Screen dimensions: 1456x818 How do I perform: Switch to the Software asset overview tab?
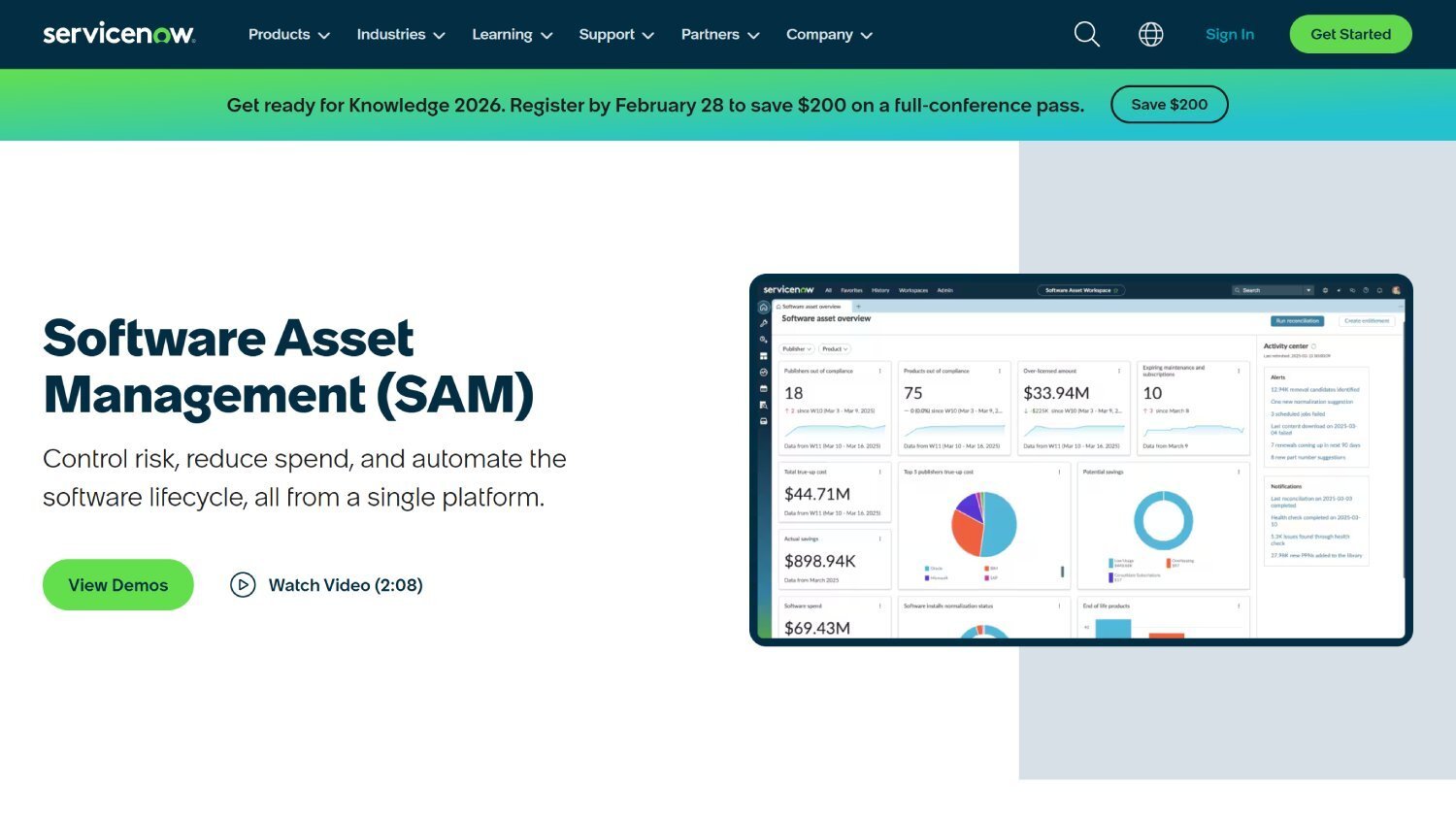point(811,307)
